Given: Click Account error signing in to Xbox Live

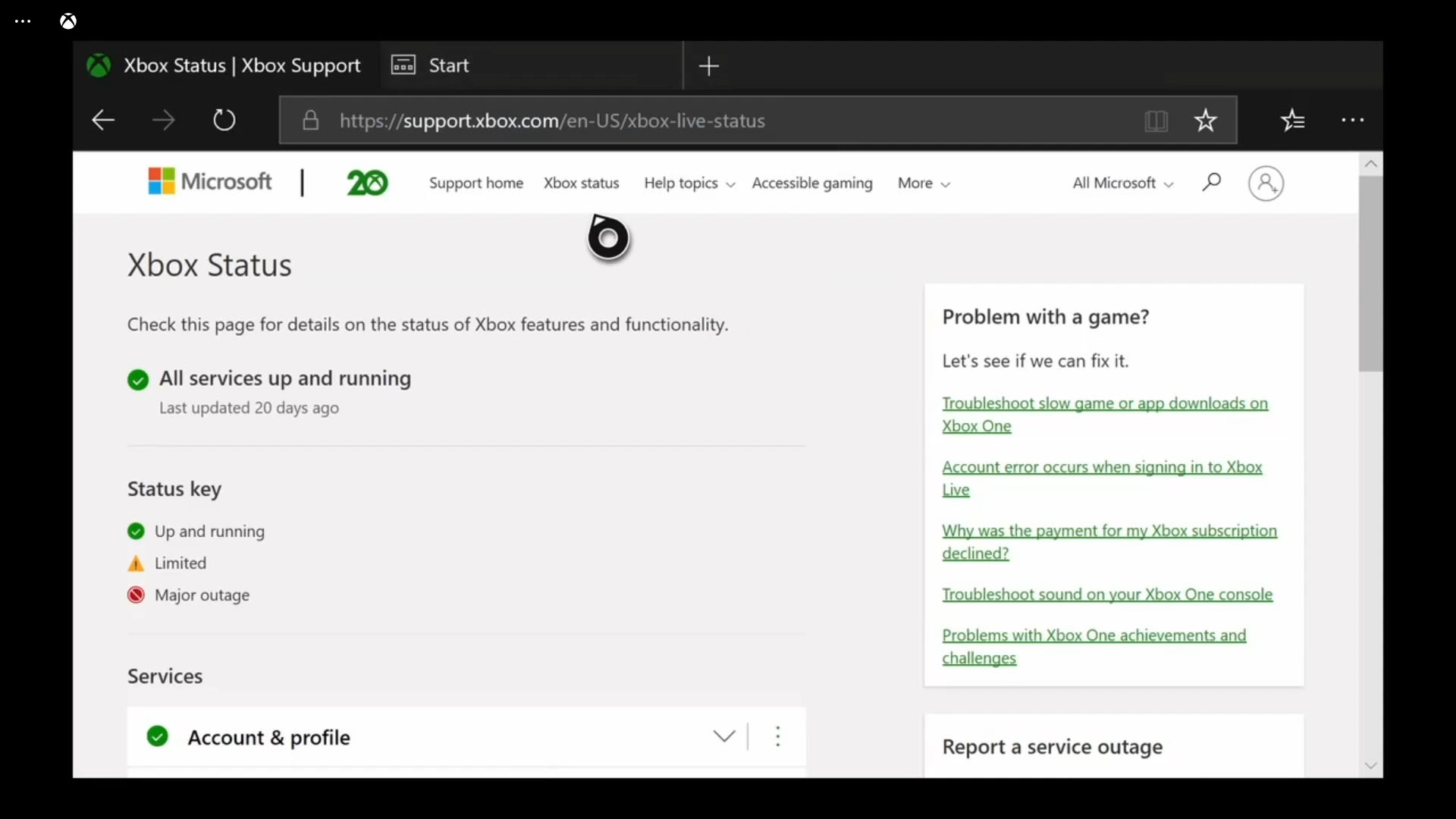Looking at the screenshot, I should [x=1102, y=477].
